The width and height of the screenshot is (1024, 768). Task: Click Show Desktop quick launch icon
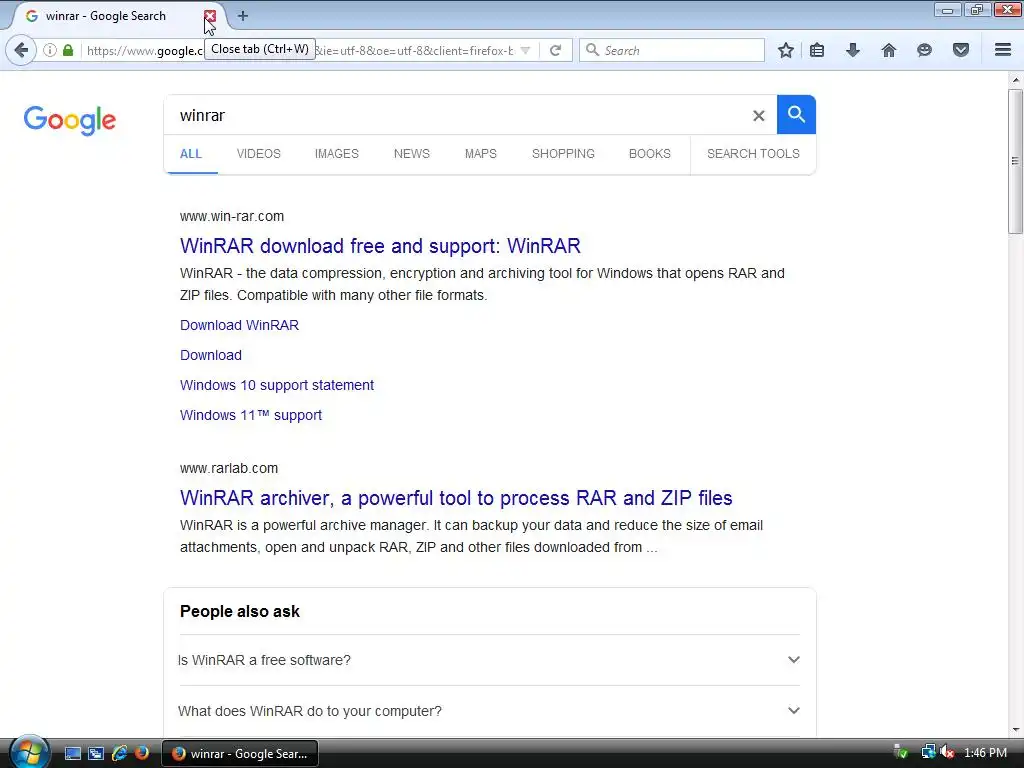point(72,754)
